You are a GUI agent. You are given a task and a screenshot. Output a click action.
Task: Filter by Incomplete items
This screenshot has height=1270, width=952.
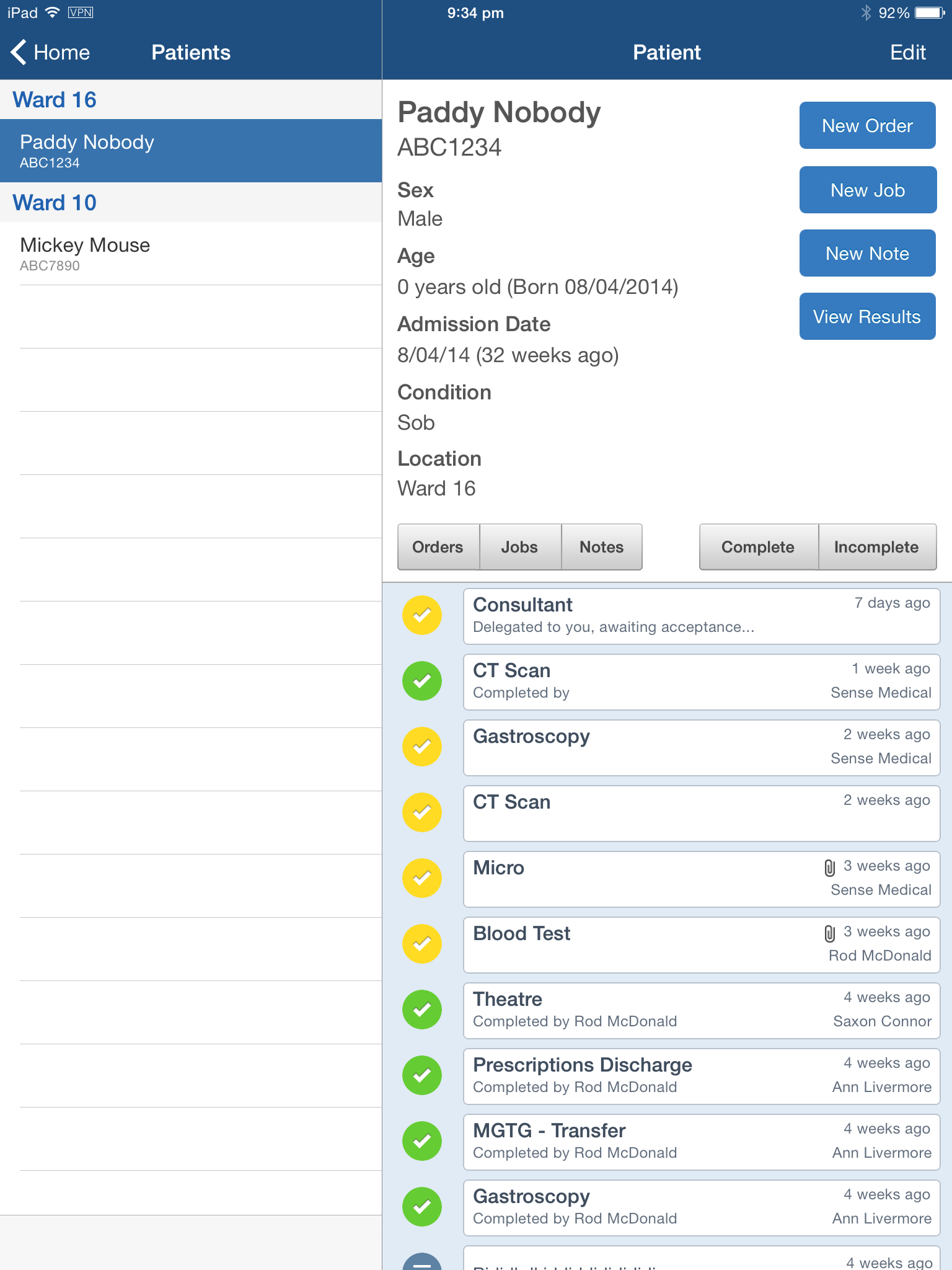coord(877,547)
